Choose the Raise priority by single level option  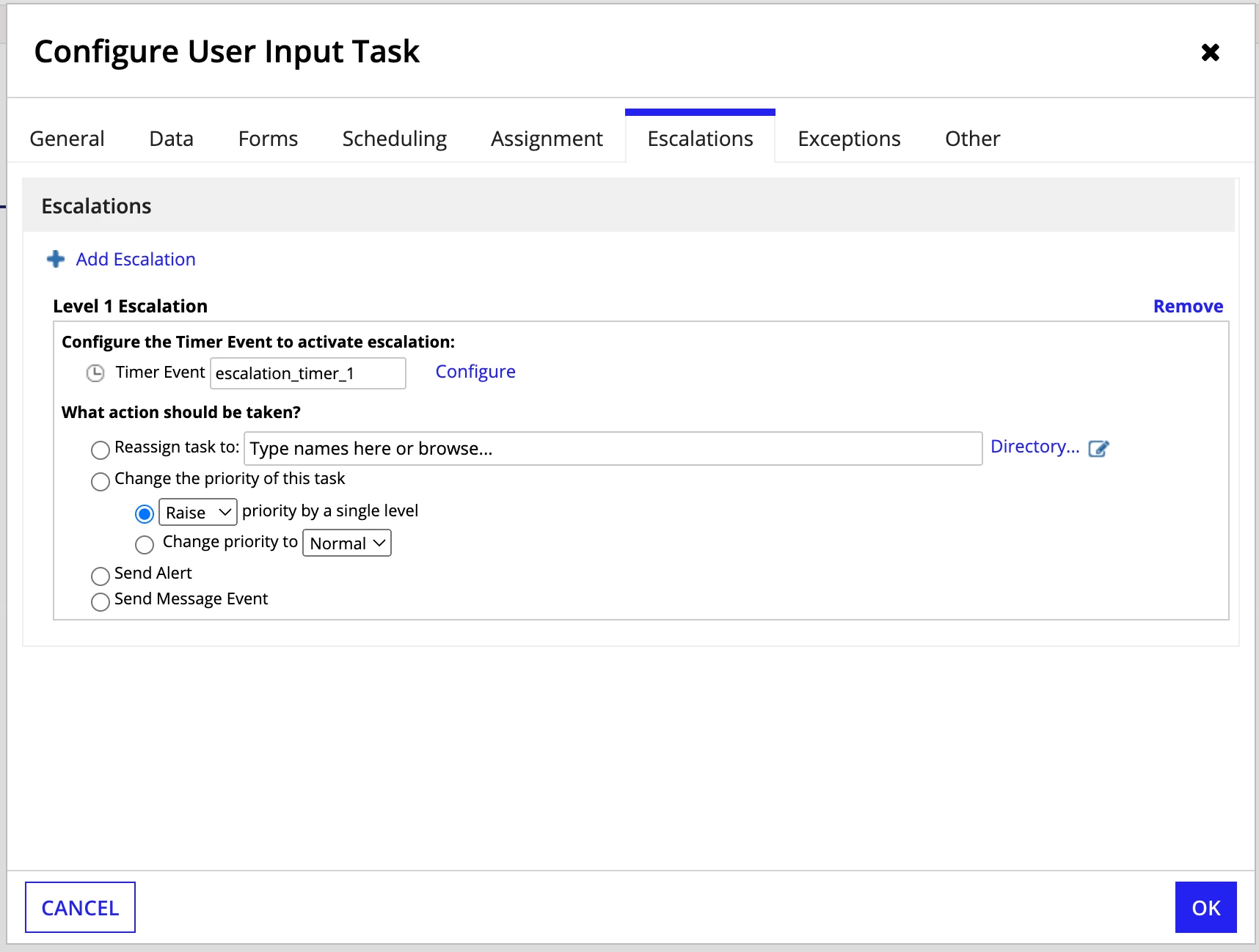pyautogui.click(x=145, y=513)
